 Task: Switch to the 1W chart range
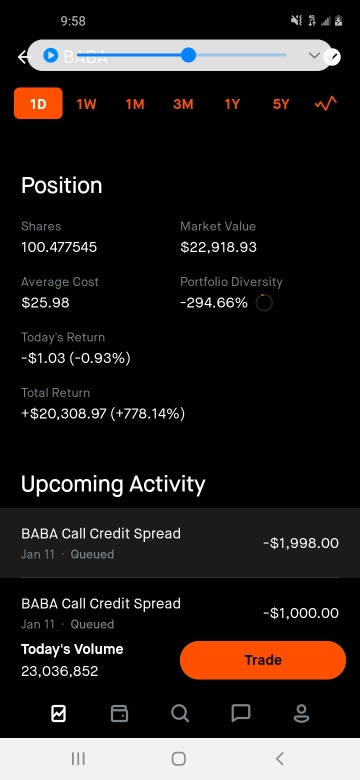pyautogui.click(x=86, y=104)
